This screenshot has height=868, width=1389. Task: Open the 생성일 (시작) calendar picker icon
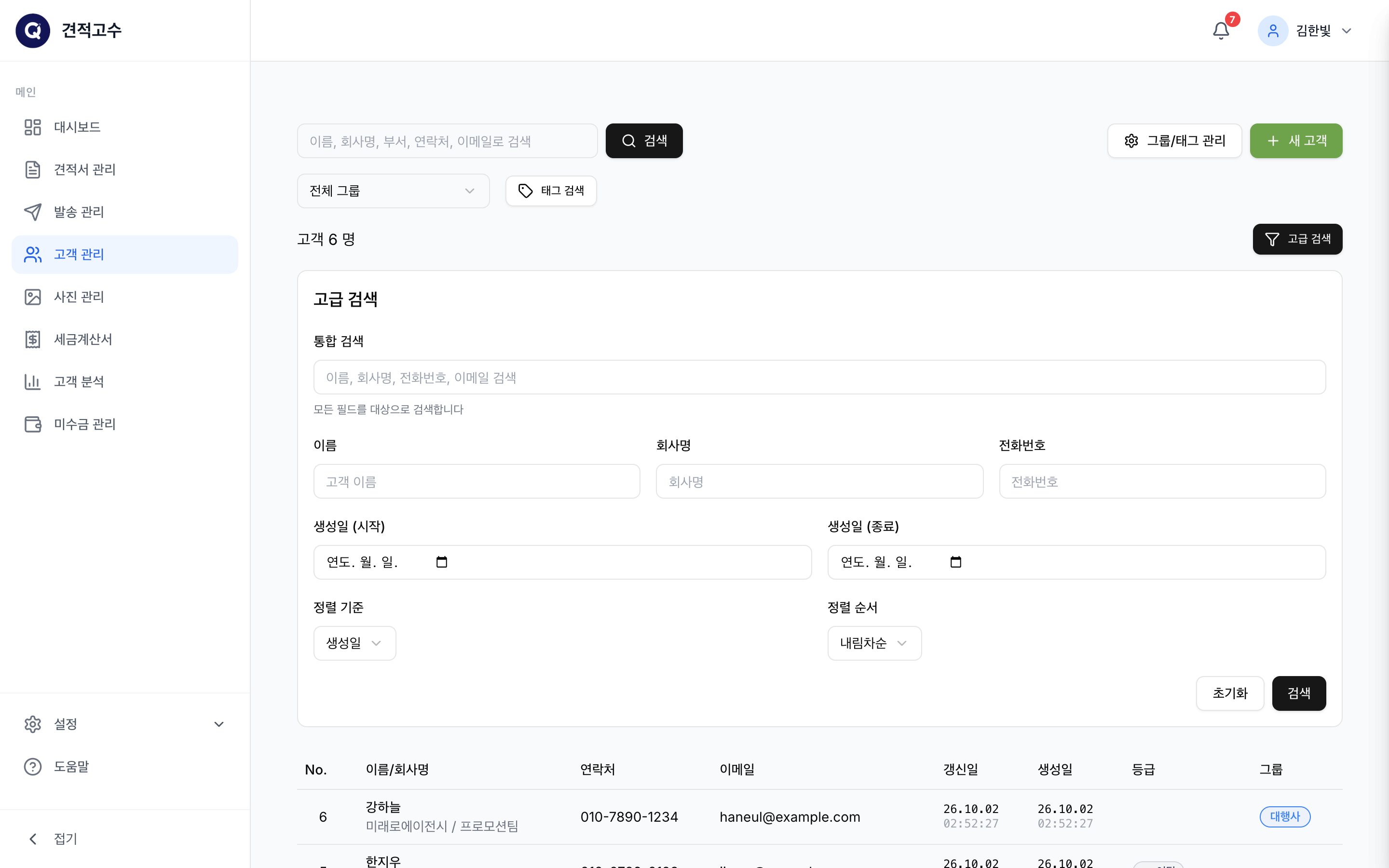(x=441, y=562)
